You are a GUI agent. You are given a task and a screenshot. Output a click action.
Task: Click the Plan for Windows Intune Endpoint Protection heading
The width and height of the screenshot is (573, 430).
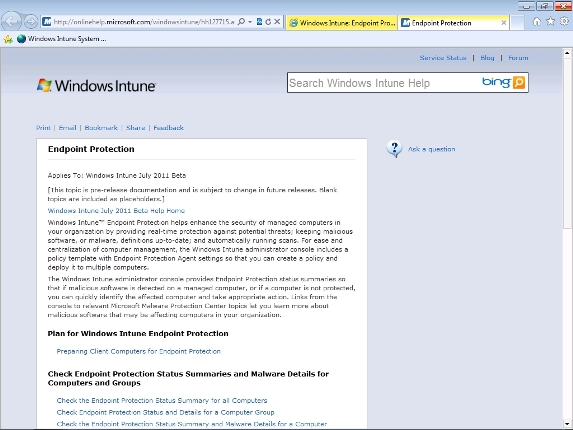(138, 334)
